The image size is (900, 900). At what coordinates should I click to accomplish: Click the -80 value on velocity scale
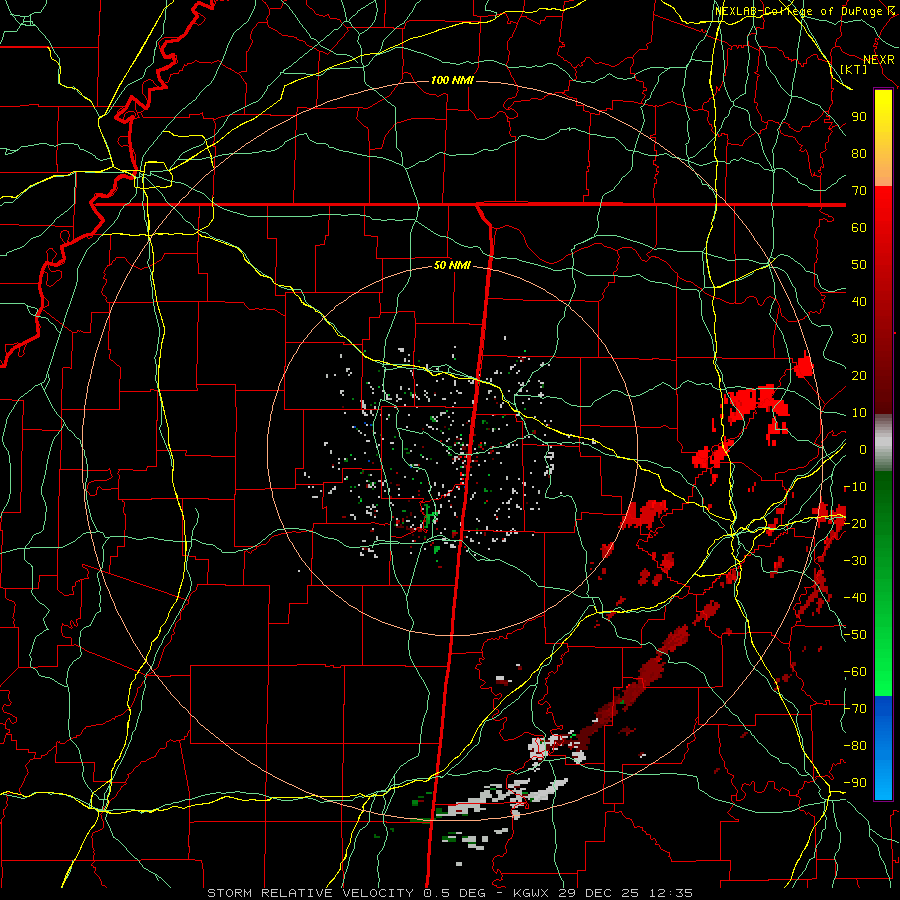tap(855, 746)
